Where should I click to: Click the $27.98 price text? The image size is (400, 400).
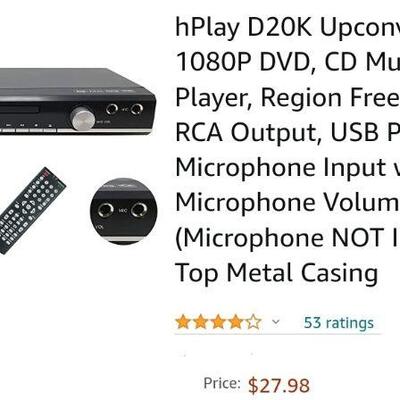click(279, 385)
